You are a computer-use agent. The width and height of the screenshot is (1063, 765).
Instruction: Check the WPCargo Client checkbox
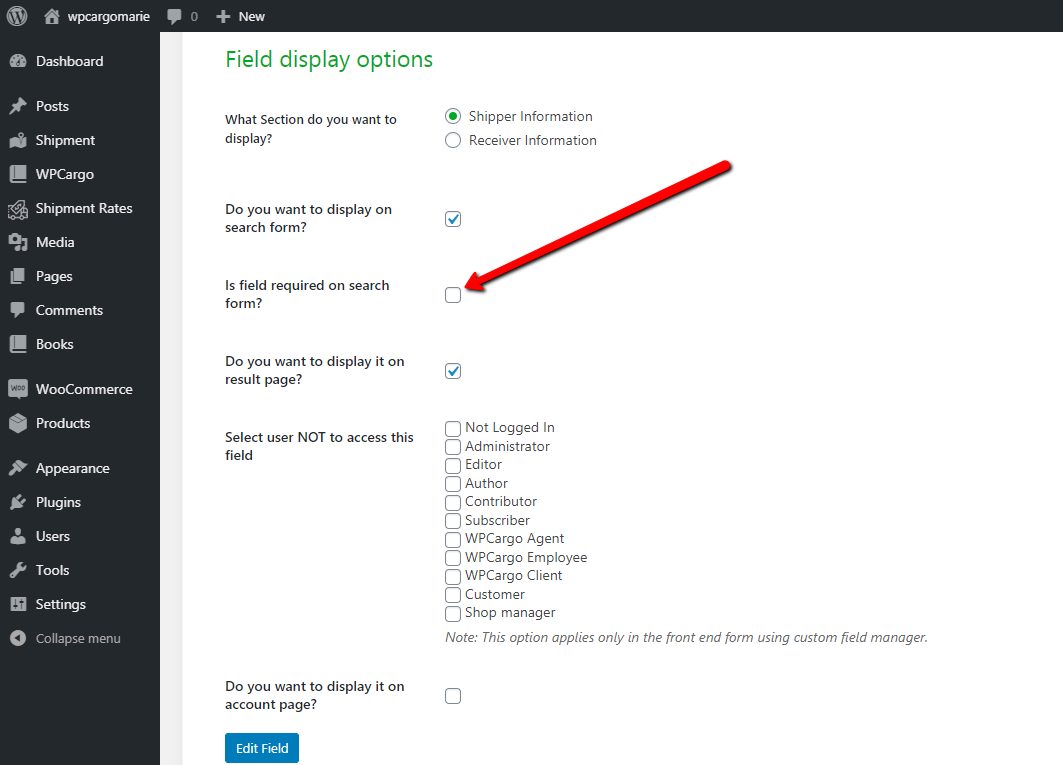click(453, 576)
